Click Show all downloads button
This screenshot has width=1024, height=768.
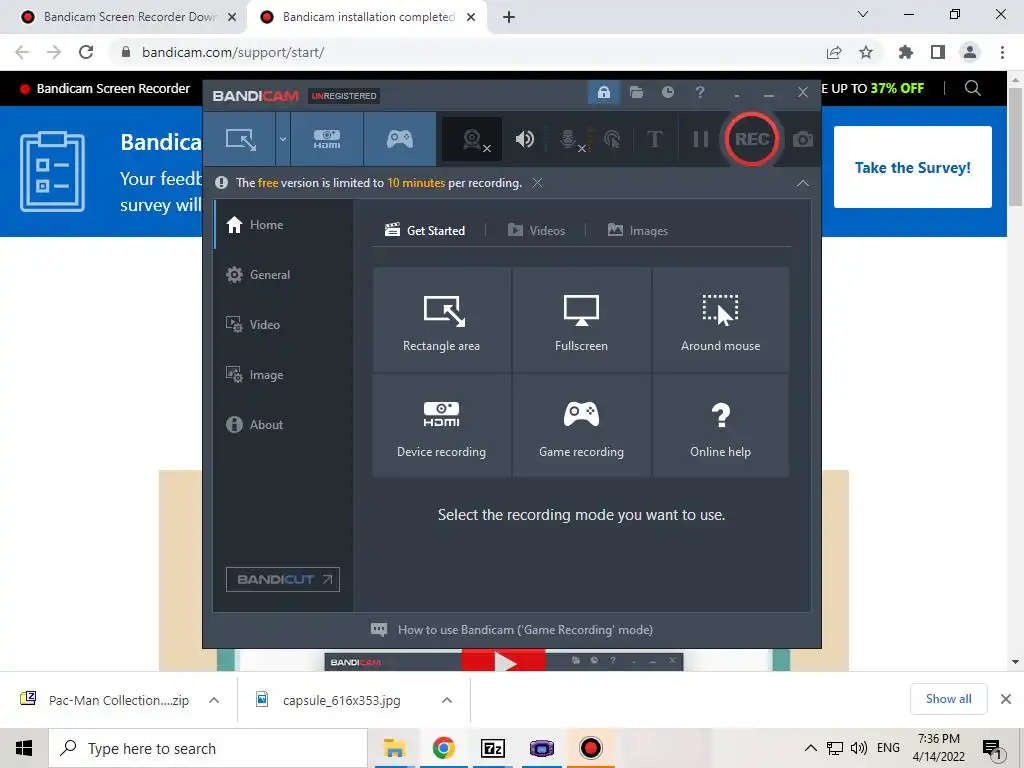pyautogui.click(x=948, y=699)
